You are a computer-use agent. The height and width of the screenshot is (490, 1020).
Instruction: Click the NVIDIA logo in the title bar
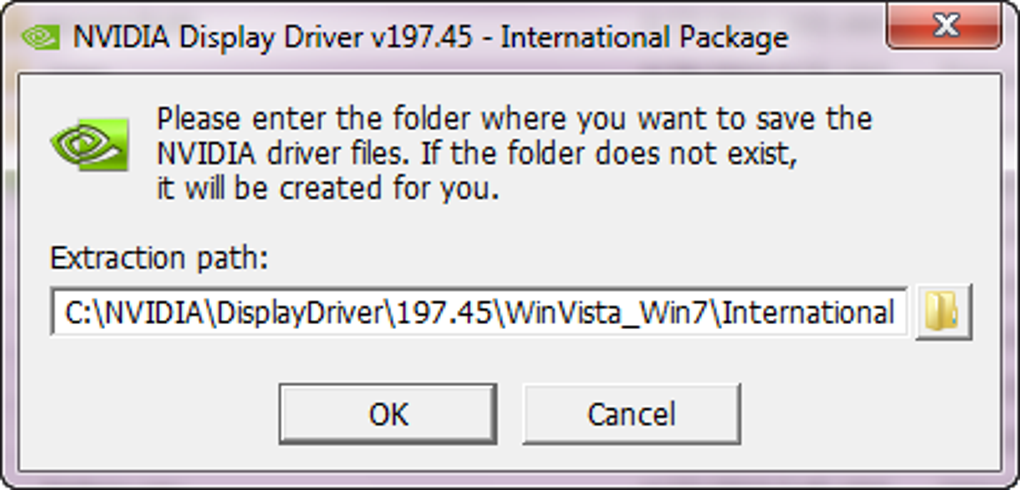click(x=40, y=38)
